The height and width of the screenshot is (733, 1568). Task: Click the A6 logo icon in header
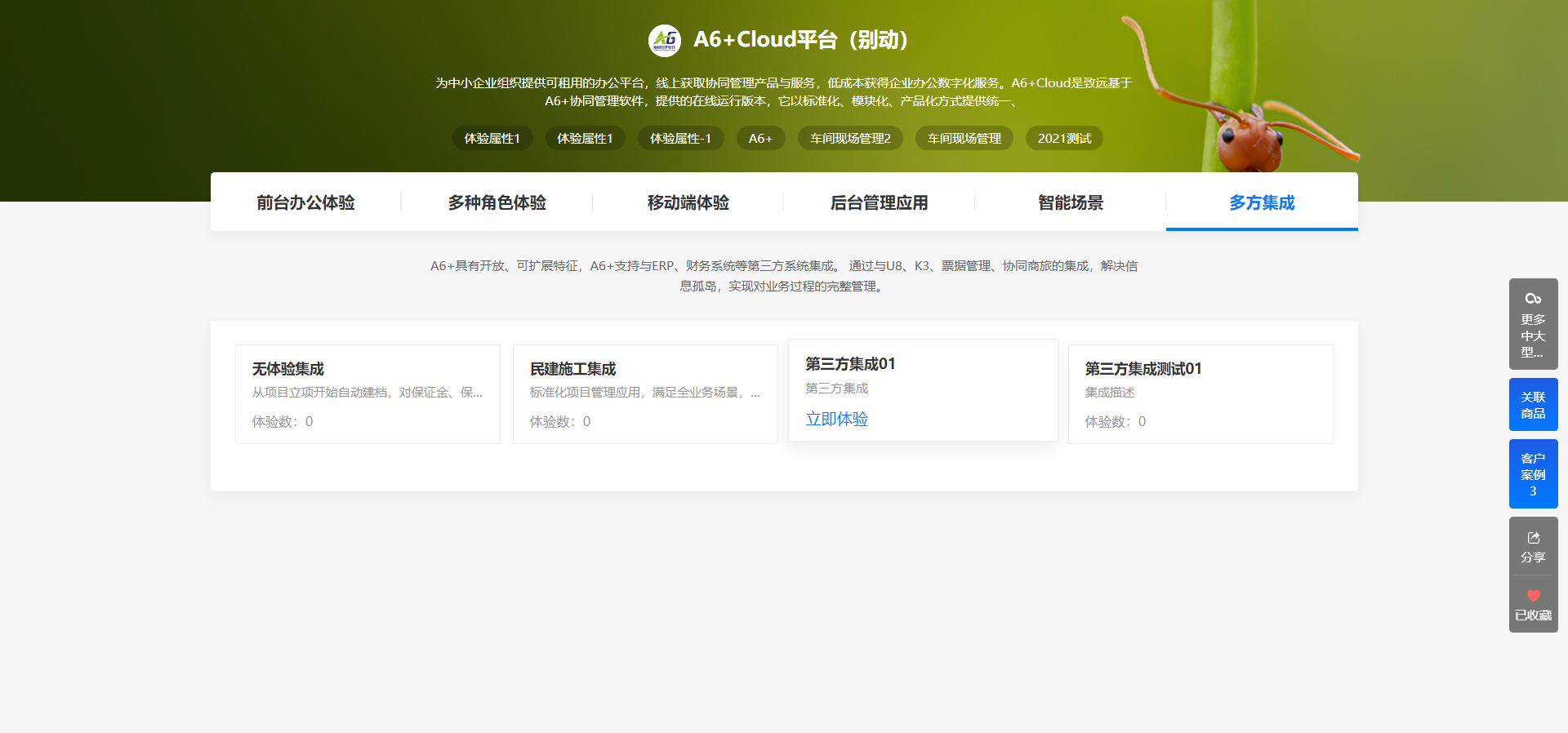coord(665,40)
